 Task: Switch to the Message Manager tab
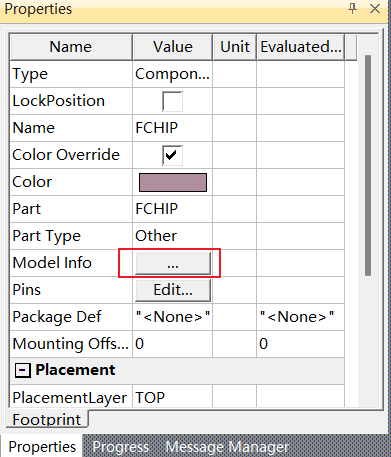click(x=227, y=447)
